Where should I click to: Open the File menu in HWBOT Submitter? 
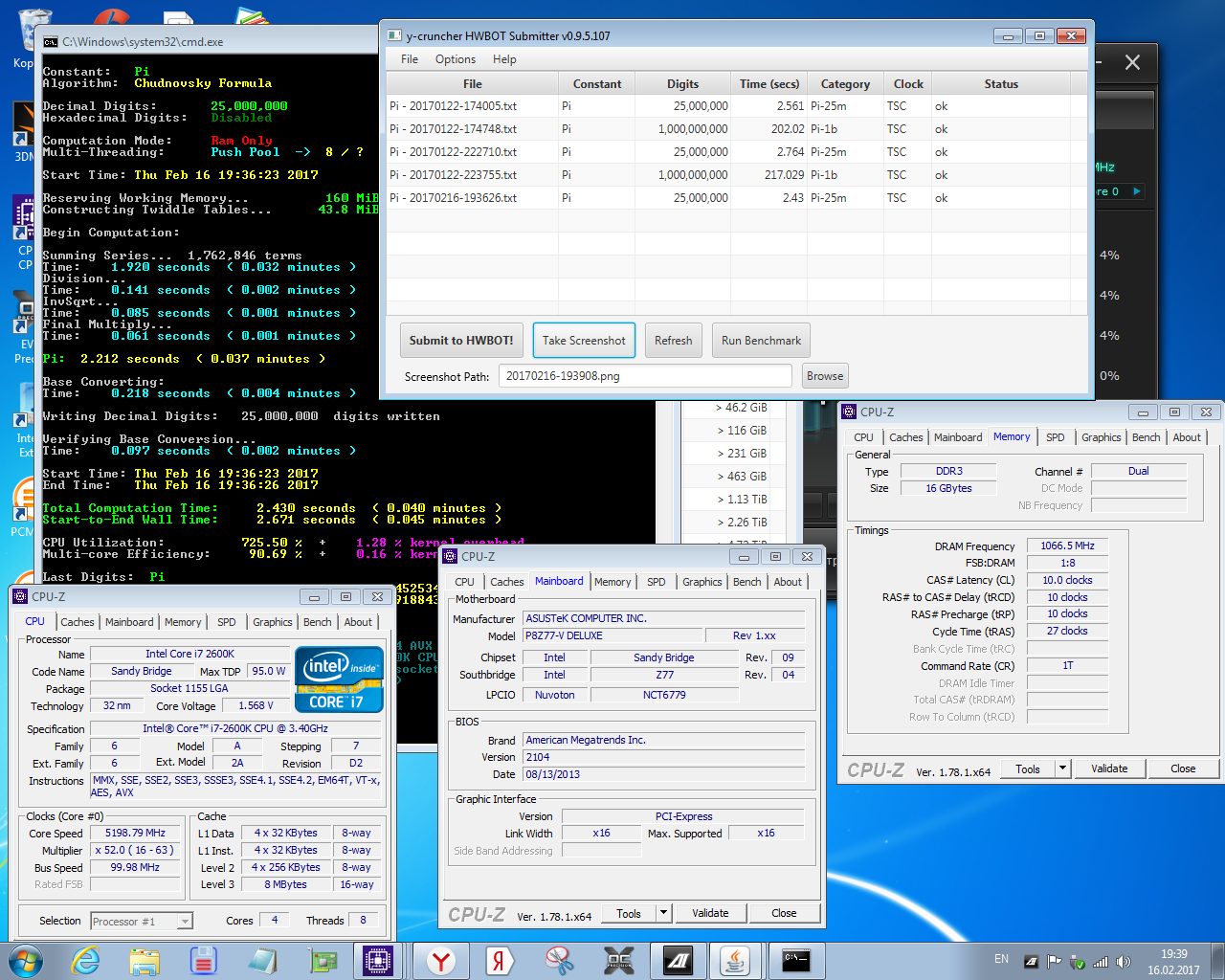click(410, 59)
